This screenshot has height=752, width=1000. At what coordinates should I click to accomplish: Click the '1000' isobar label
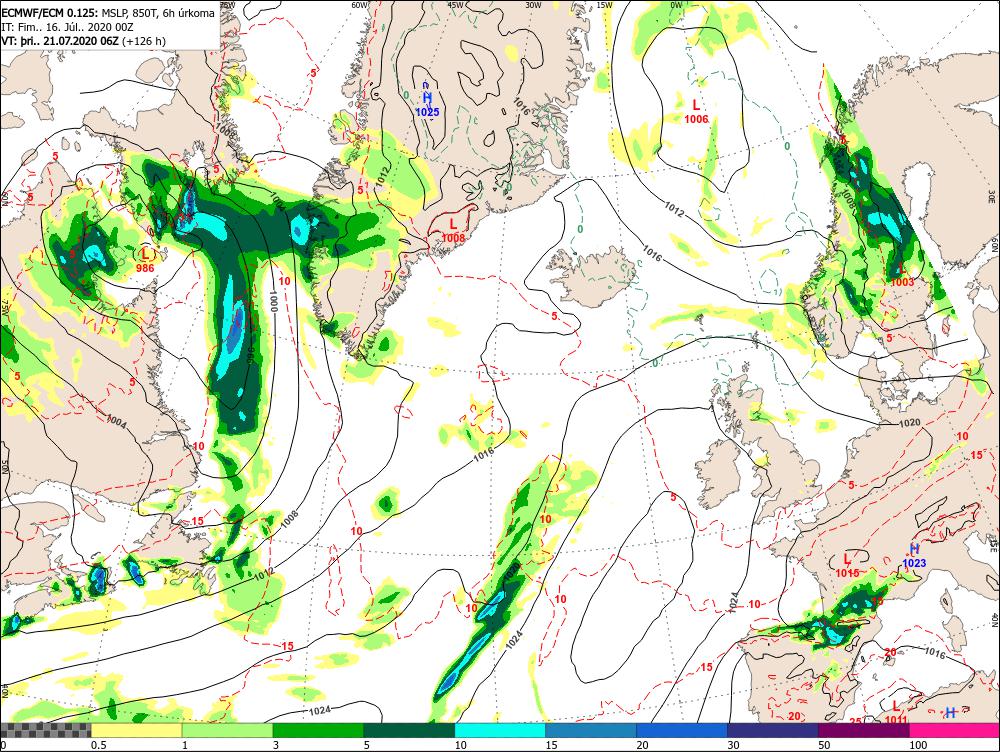273,302
